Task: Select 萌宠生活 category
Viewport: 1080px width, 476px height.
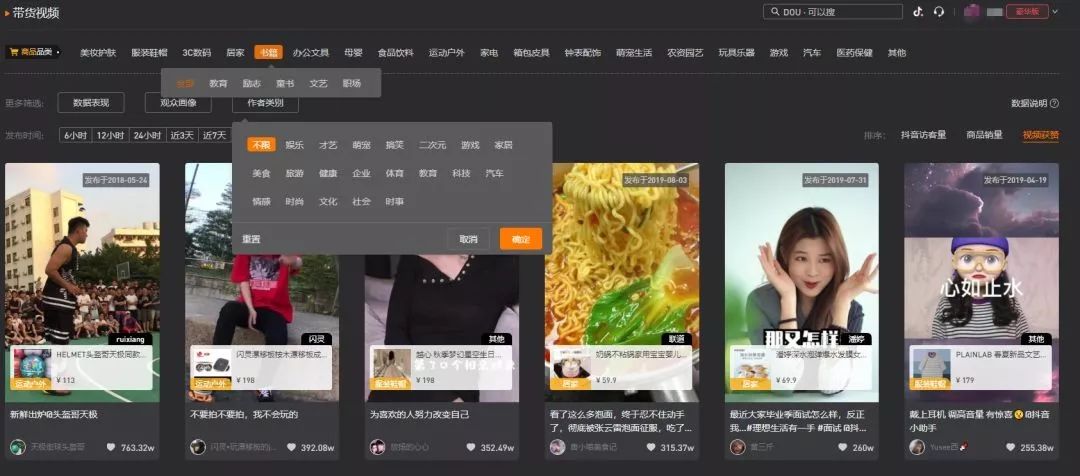Action: point(634,53)
